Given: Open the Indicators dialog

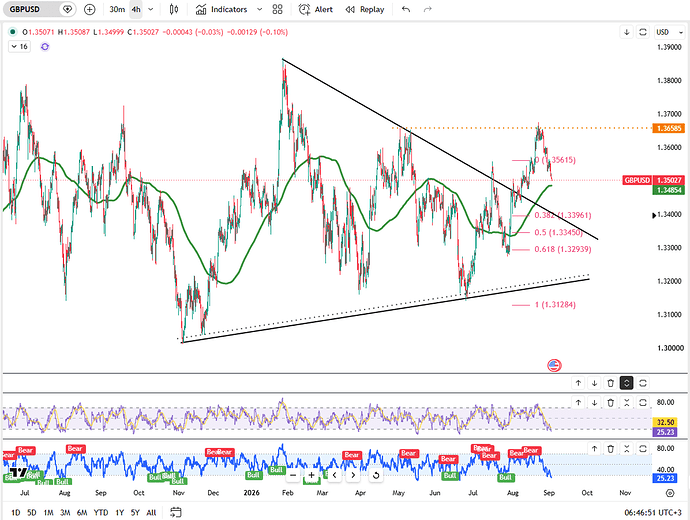Looking at the screenshot, I should 222,9.
